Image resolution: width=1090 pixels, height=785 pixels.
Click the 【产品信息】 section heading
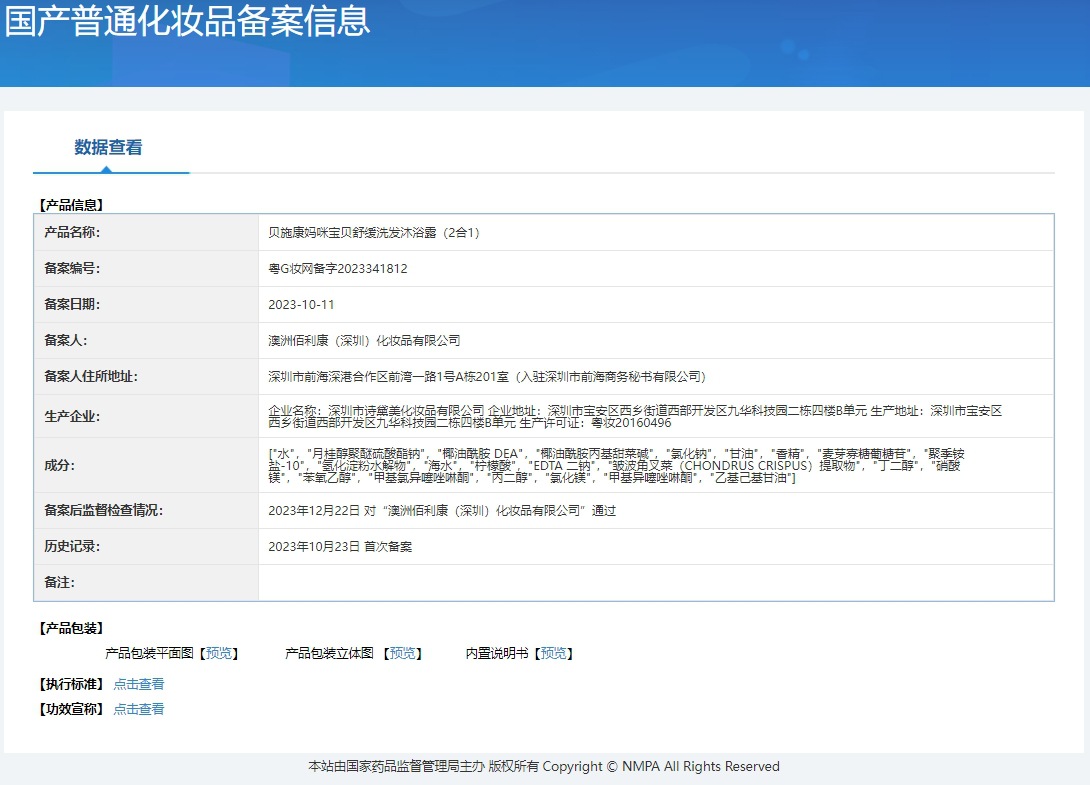(71, 205)
